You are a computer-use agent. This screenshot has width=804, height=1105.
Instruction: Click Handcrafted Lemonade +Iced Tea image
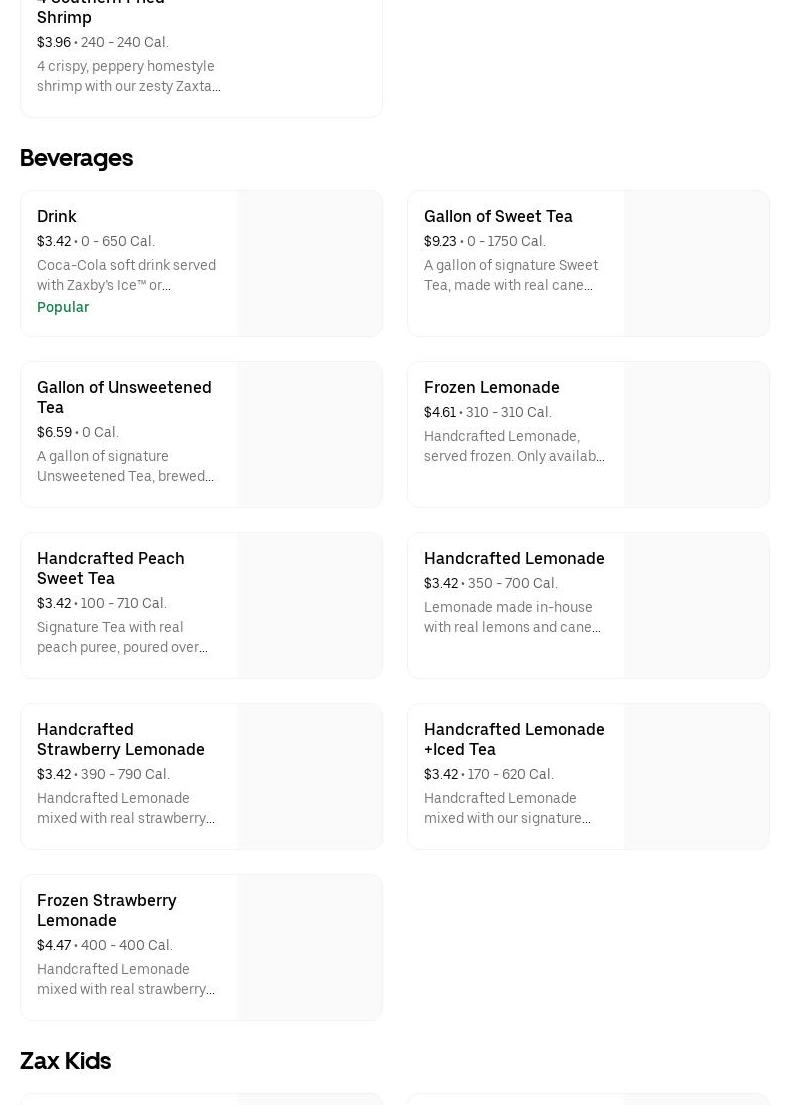696,777
